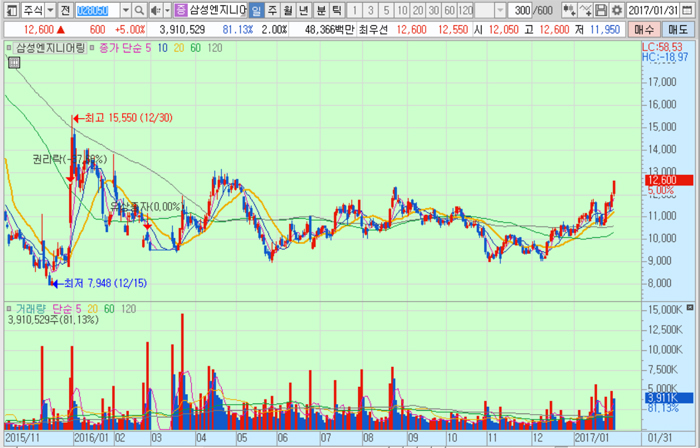Image resolution: width=700 pixels, height=448 pixels.
Task: Select the 년 (yearly) period tab
Action: (304, 10)
